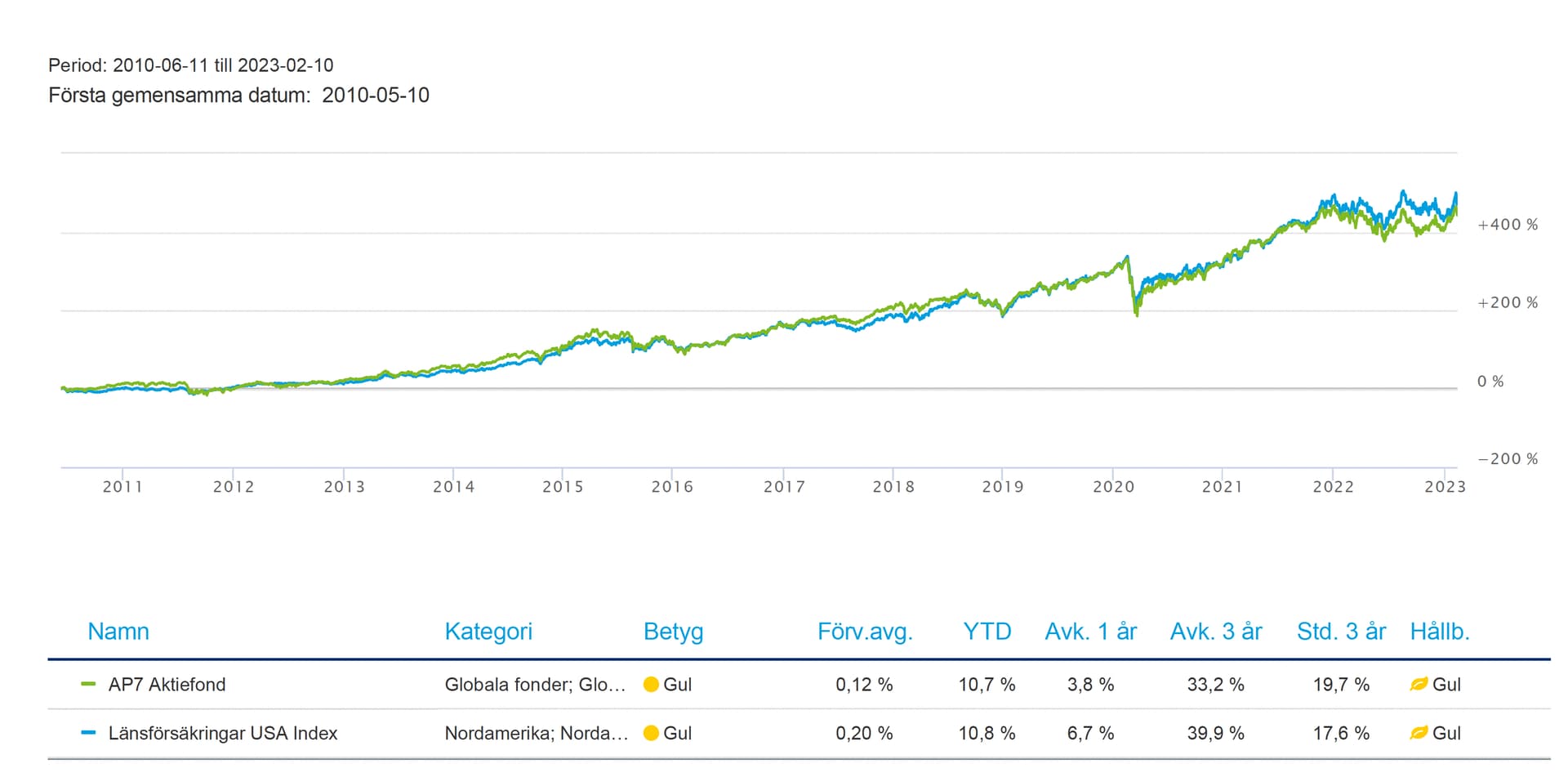Image resolution: width=1568 pixels, height=777 pixels.
Task: Click the 2020 label on the time axis
Action: coord(1113,487)
